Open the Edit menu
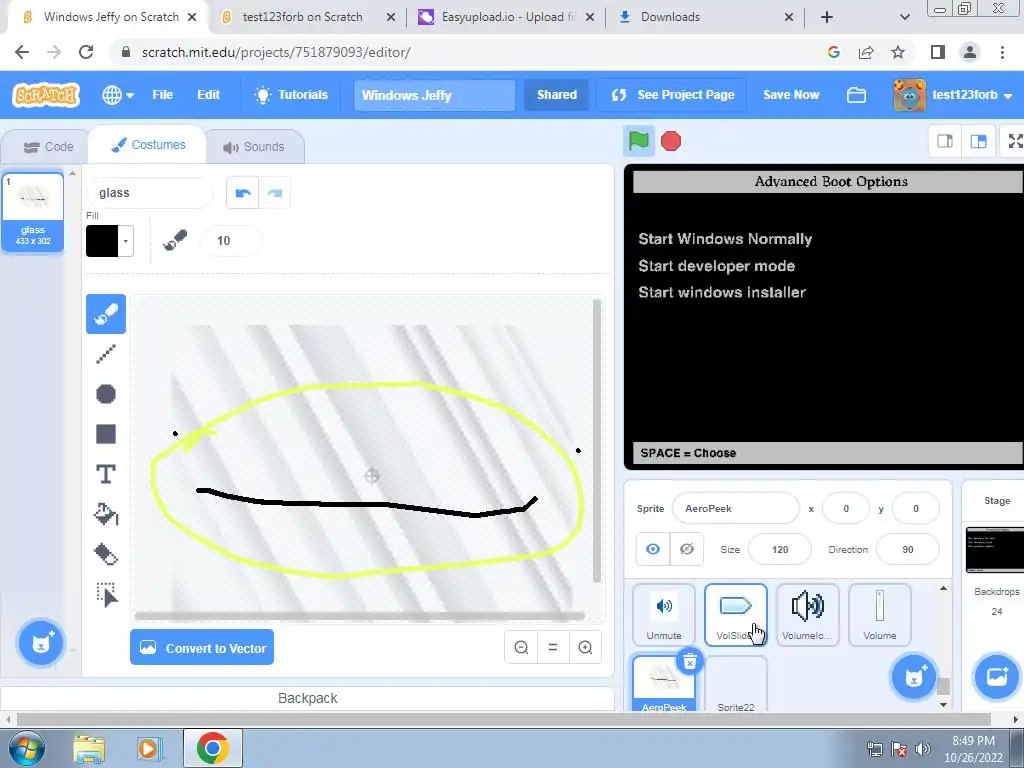The image size is (1024, 768). (208, 95)
